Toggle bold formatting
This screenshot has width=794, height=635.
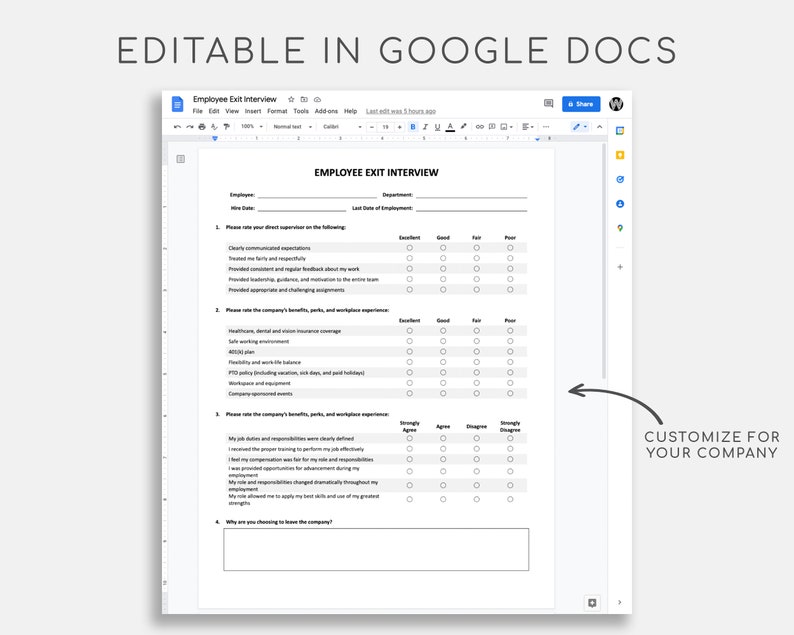point(413,127)
